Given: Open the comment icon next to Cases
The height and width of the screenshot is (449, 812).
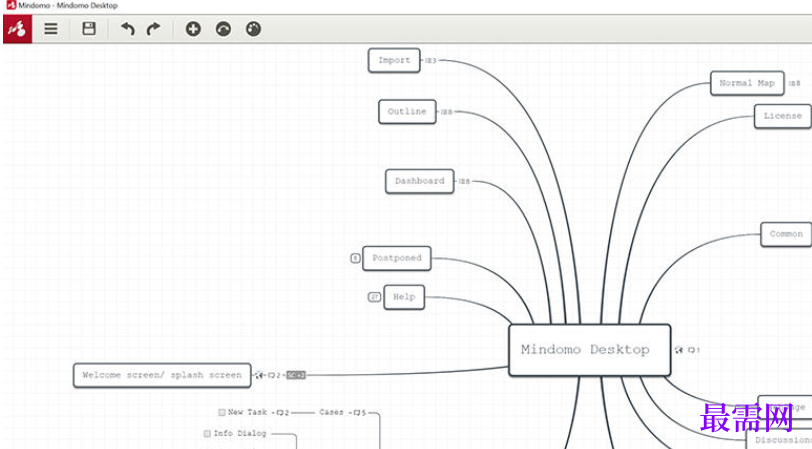Looking at the screenshot, I should (357, 413).
